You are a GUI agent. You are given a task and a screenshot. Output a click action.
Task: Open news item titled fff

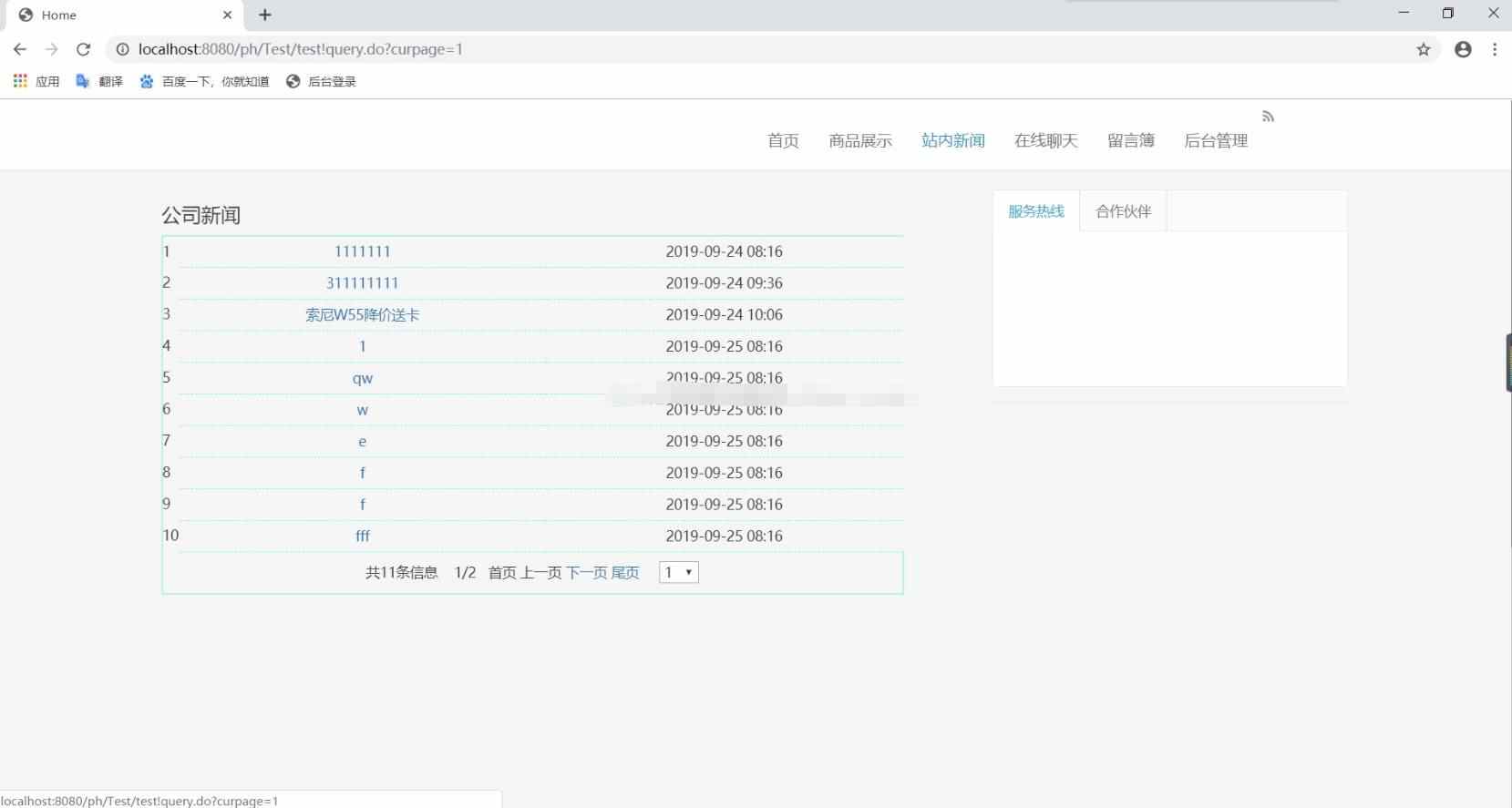(363, 536)
